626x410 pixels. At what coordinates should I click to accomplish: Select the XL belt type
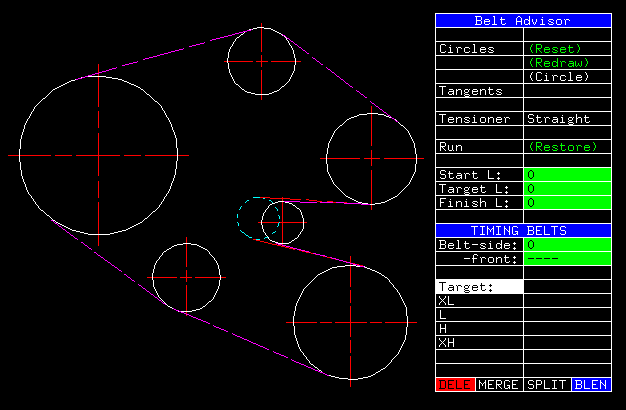click(x=479, y=301)
